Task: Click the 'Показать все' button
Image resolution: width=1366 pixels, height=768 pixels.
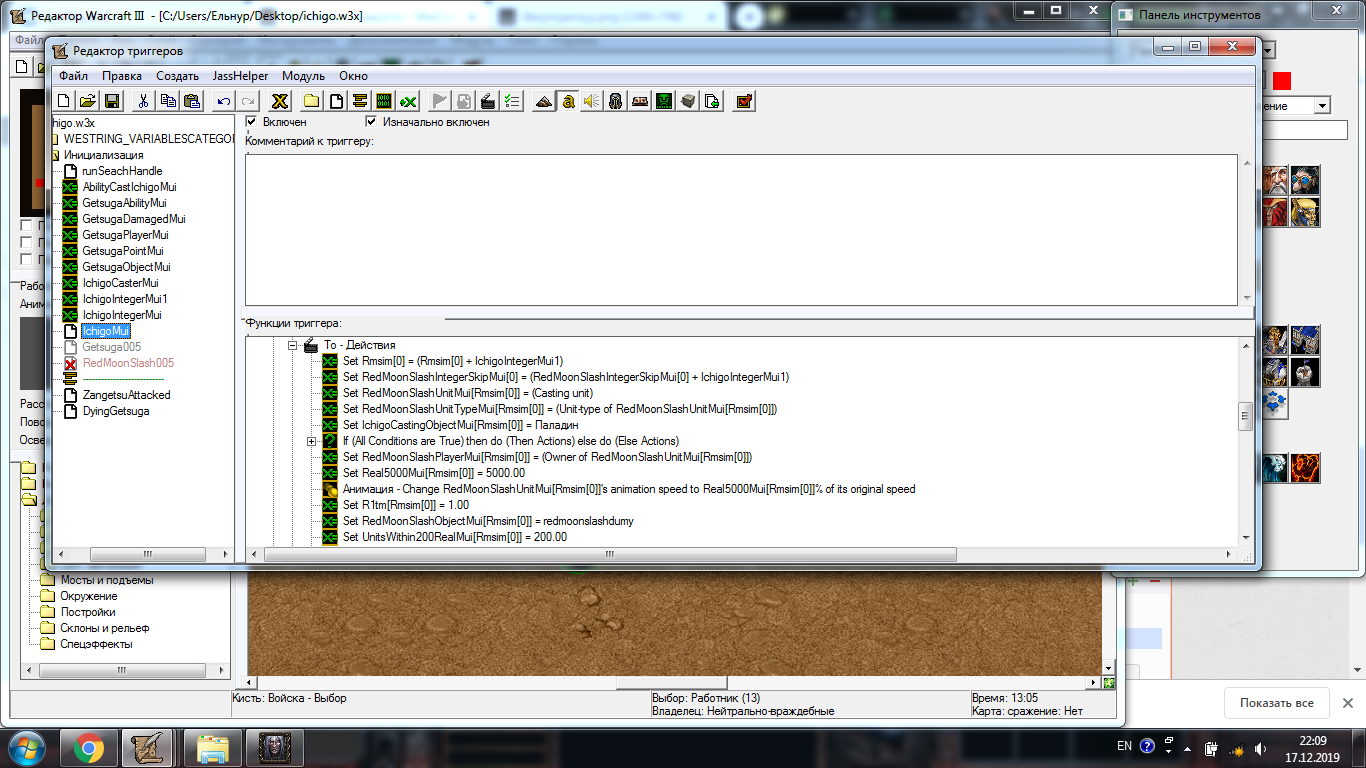Action: [1277, 703]
